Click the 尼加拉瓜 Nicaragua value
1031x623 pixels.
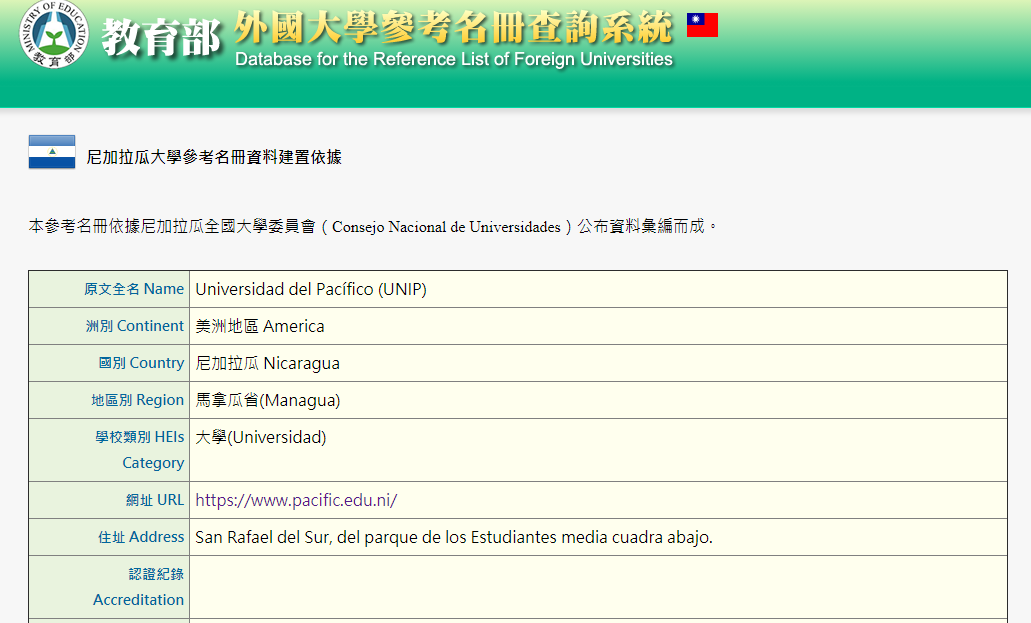[268, 363]
